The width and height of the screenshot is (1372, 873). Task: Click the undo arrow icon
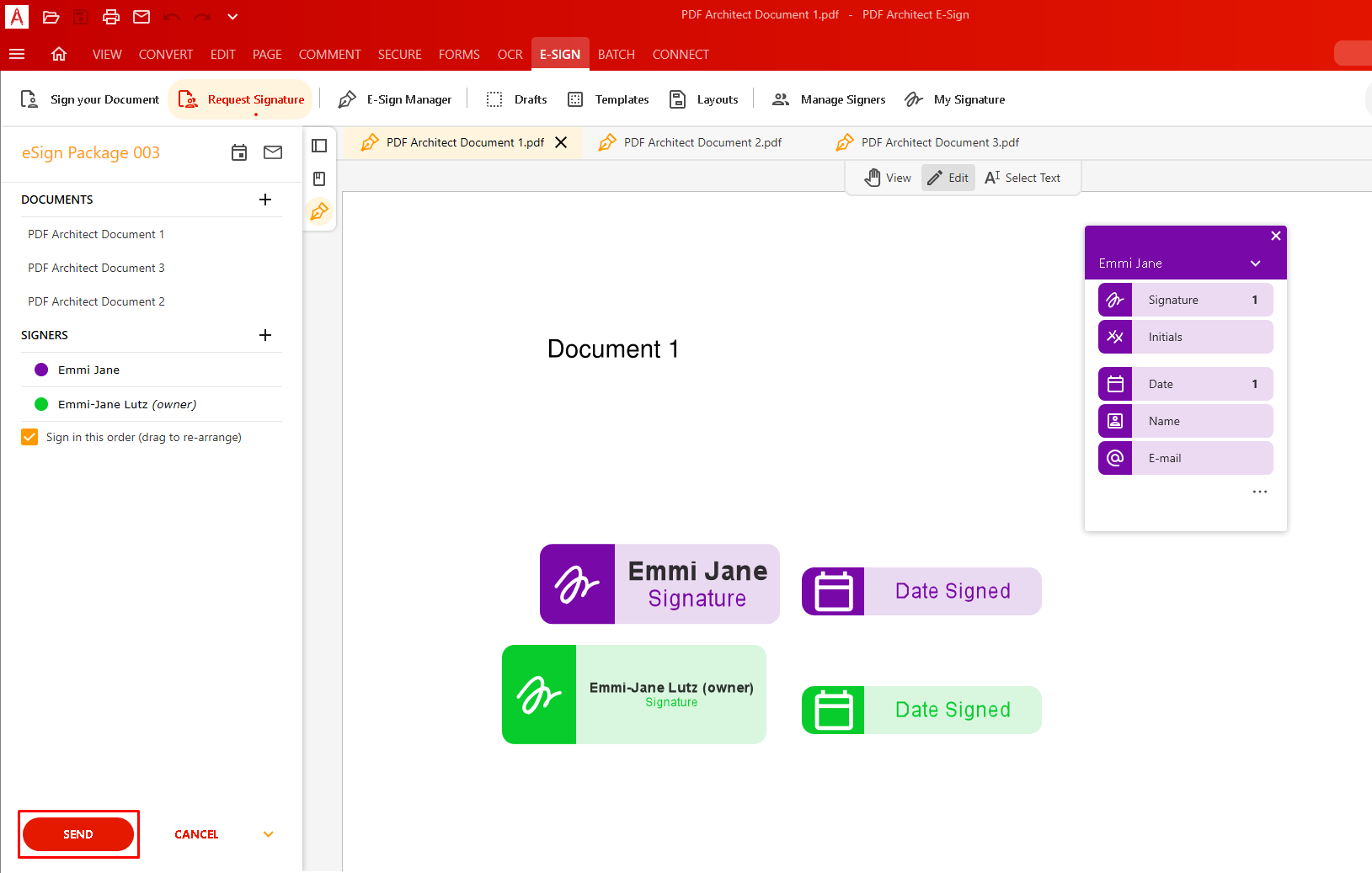click(172, 17)
